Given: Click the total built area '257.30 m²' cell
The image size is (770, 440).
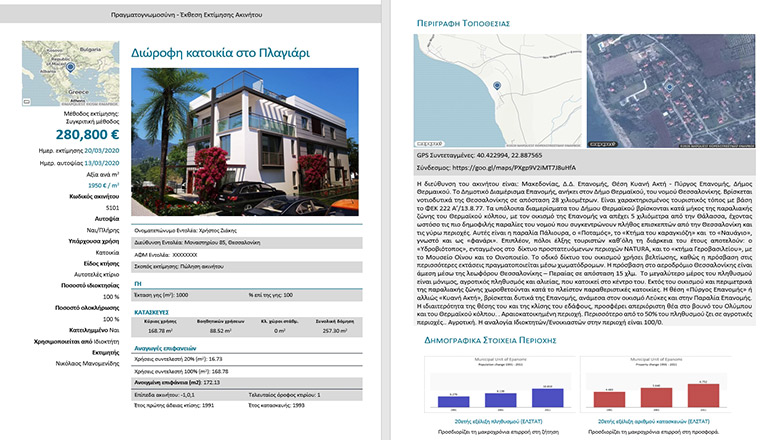Looking at the screenshot, I should 335,331.
